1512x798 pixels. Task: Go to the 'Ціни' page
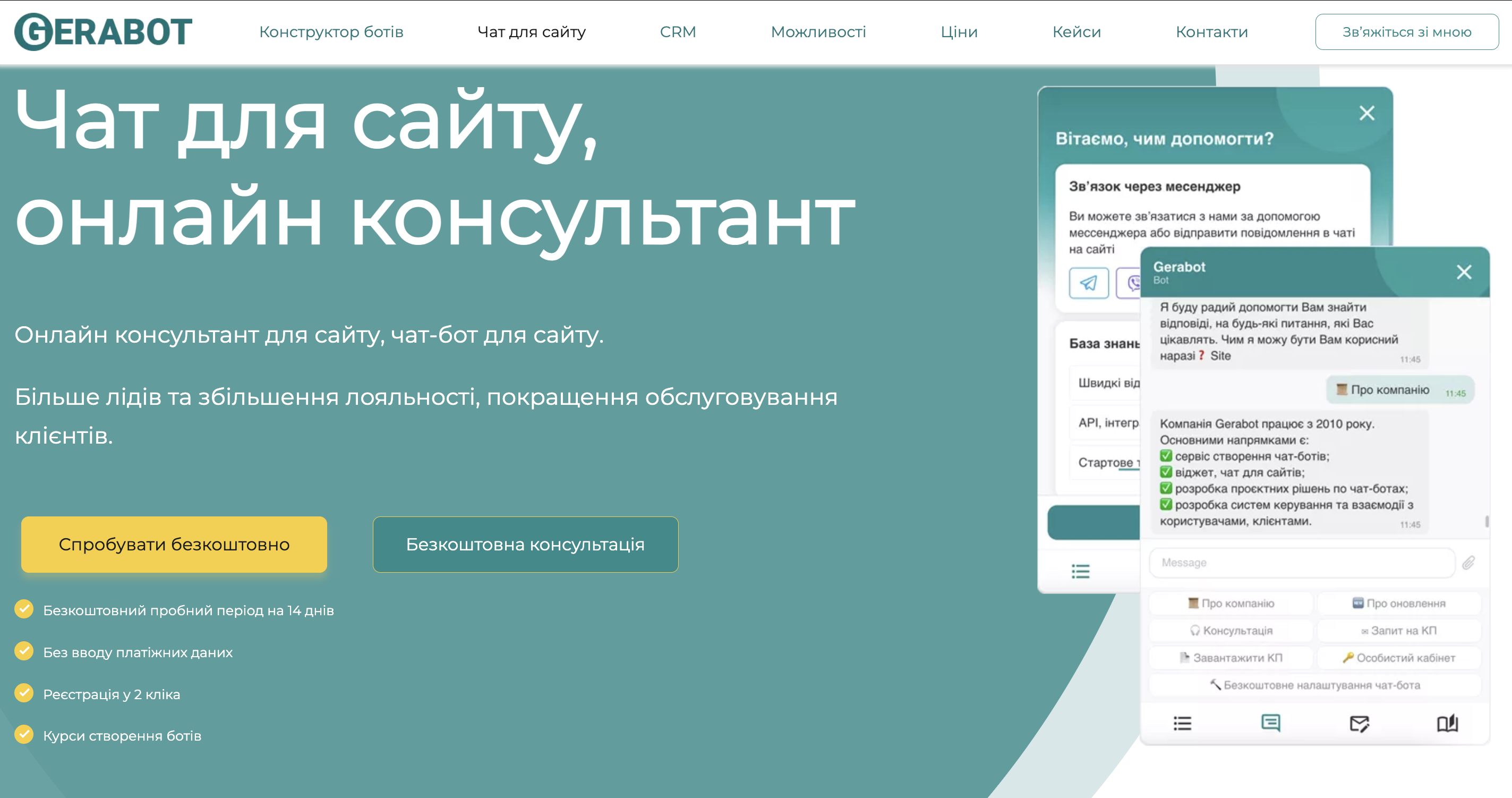pyautogui.click(x=959, y=32)
